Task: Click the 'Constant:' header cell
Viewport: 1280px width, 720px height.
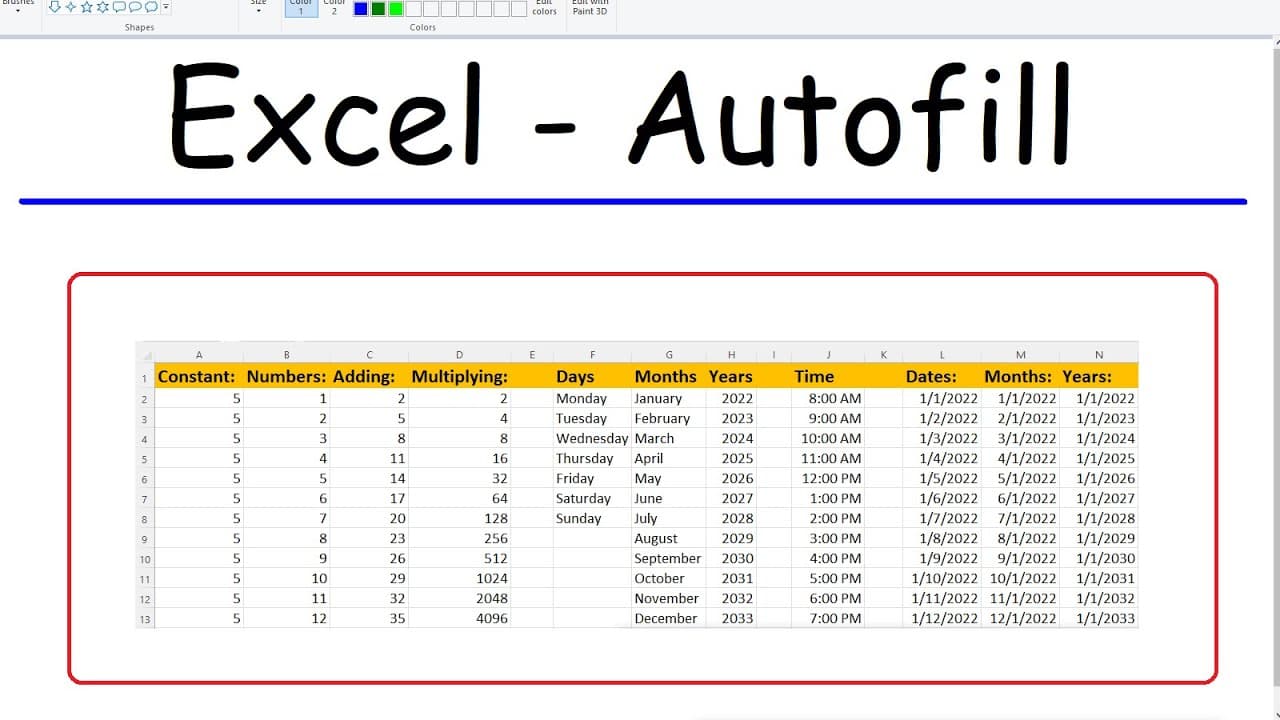Action: click(x=199, y=376)
